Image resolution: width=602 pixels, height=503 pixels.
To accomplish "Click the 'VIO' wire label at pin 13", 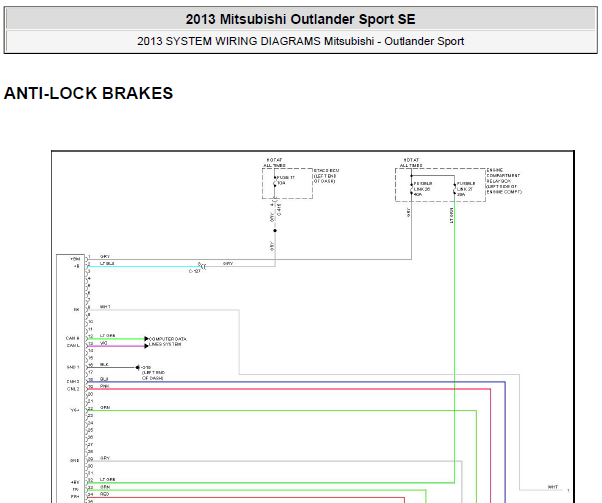I will pyautogui.click(x=104, y=343).
